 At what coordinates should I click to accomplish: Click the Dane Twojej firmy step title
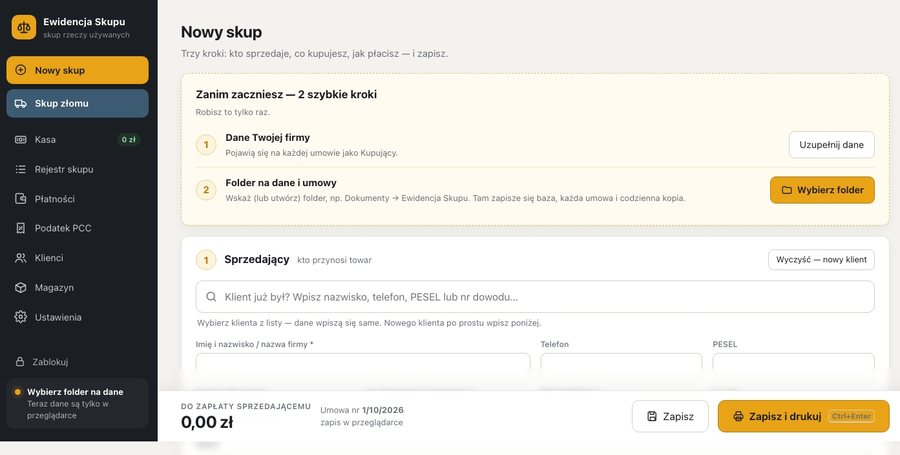point(267,138)
